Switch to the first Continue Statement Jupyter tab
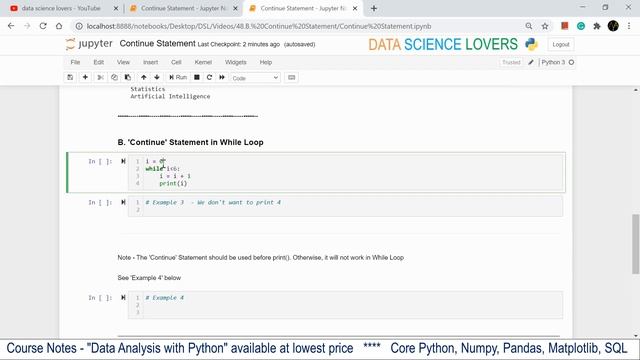The height and width of the screenshot is (360, 640). pos(183,8)
